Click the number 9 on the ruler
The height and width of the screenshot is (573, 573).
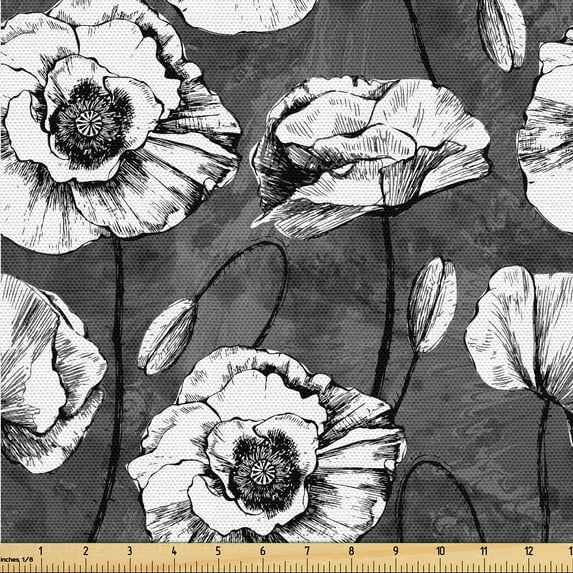pos(396,551)
